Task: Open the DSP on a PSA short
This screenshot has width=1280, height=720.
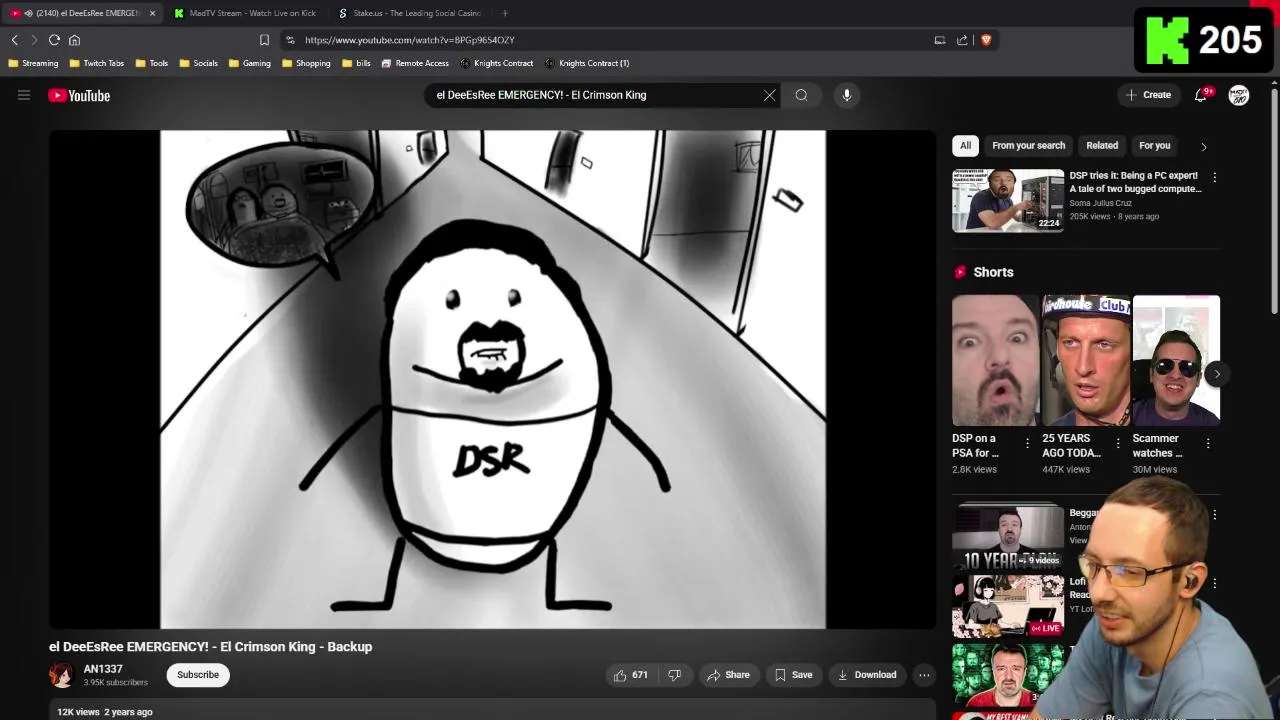Action: 996,360
